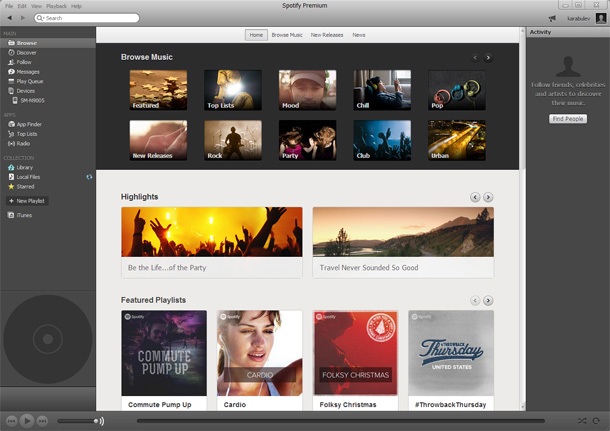610x431 pixels.
Task: Show next Highlights items
Action: click(488, 197)
